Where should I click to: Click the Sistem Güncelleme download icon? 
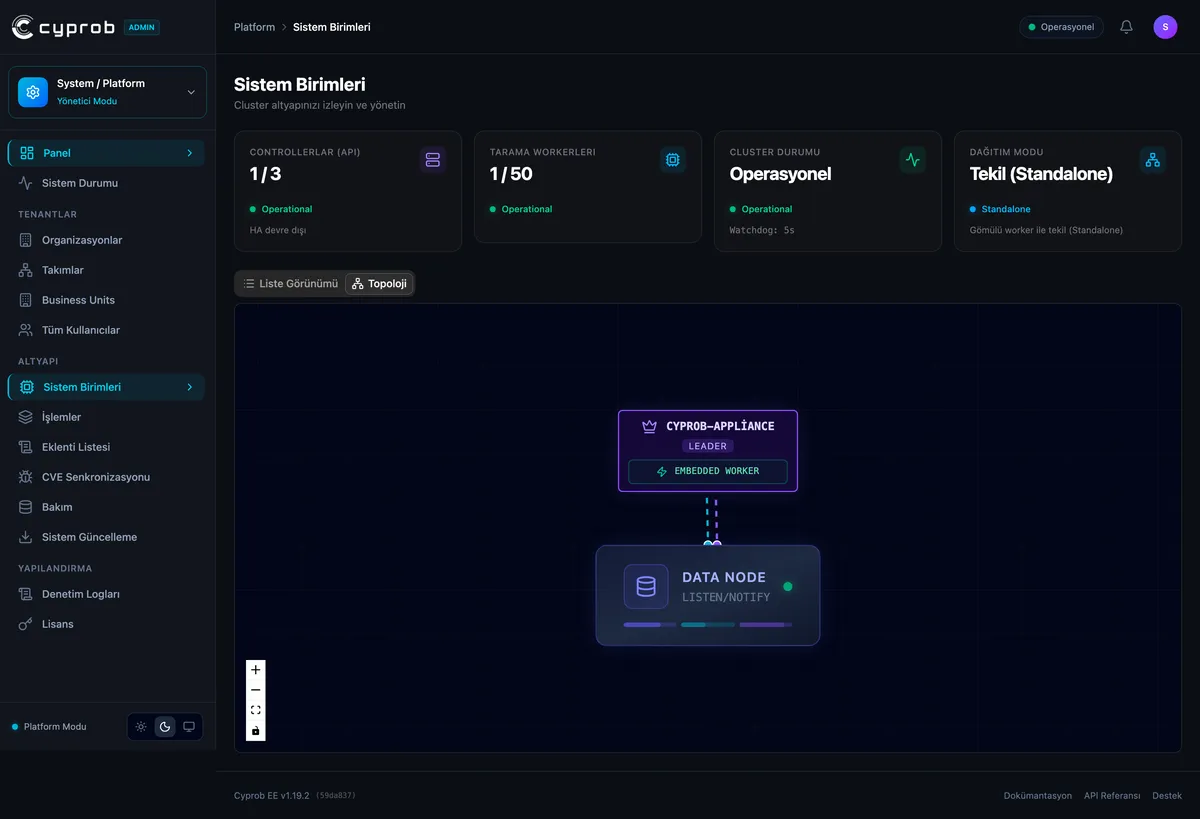click(26, 537)
